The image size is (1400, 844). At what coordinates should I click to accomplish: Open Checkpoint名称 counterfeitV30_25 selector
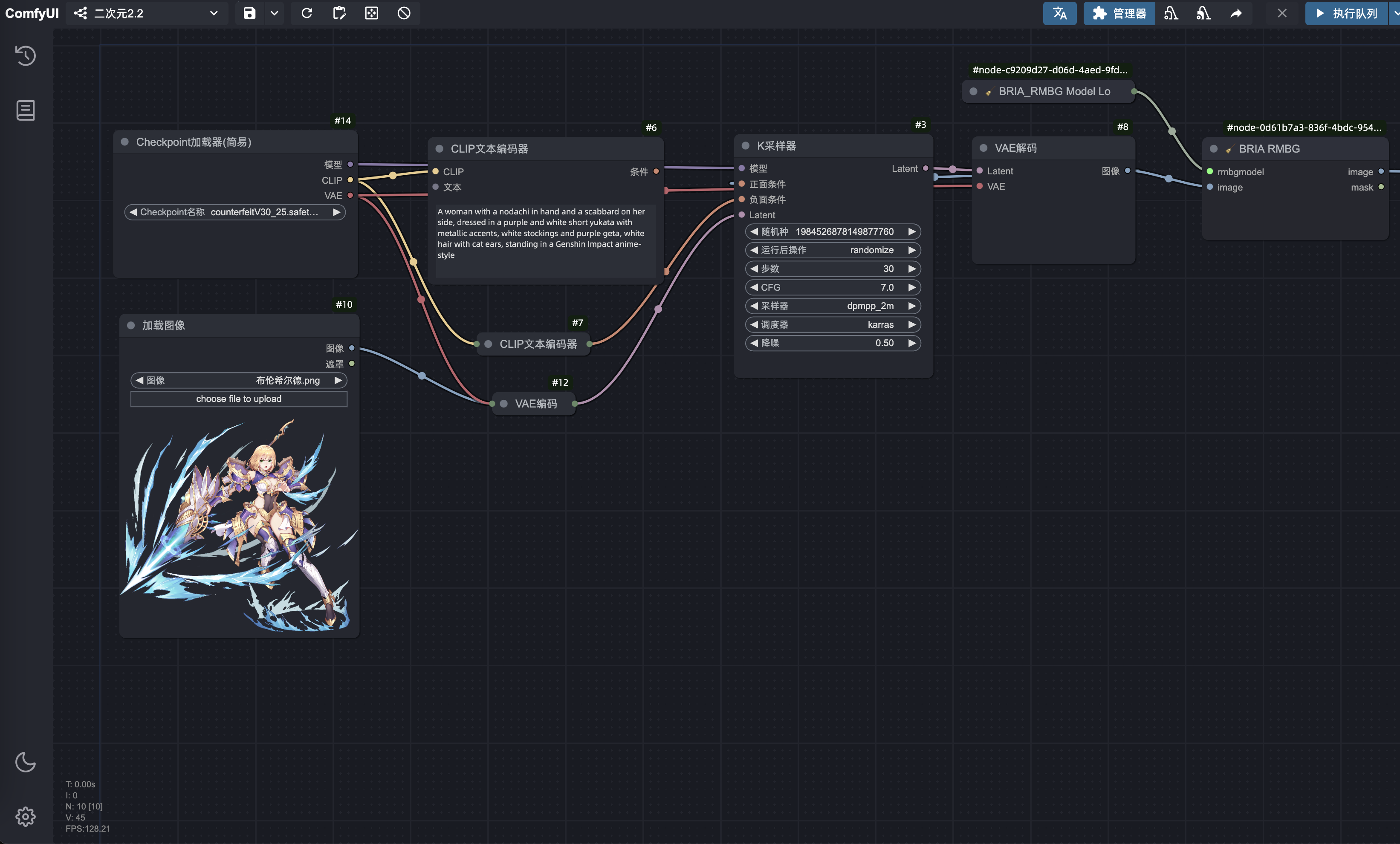(234, 212)
